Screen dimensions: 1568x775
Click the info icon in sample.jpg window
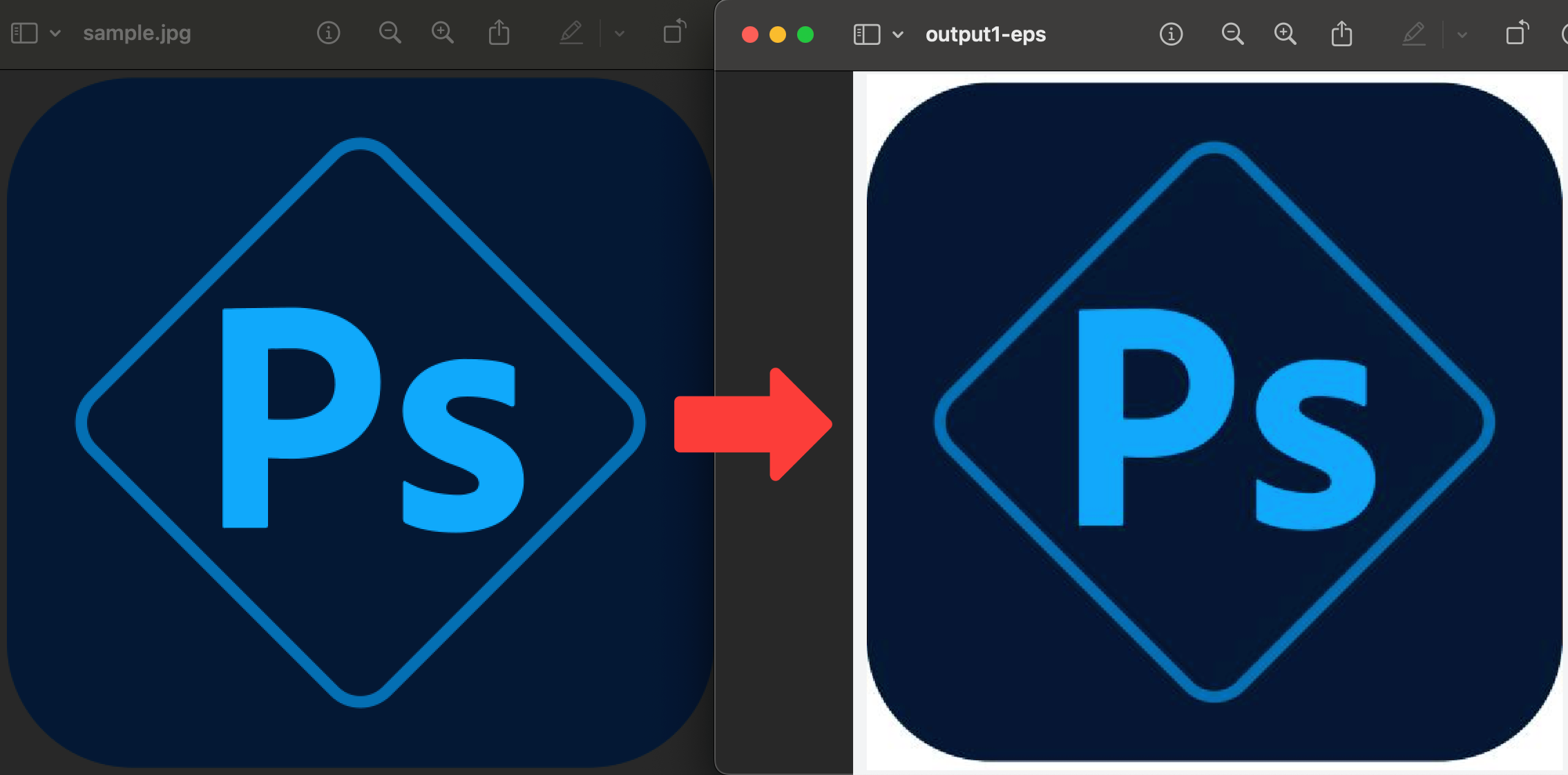click(x=328, y=32)
